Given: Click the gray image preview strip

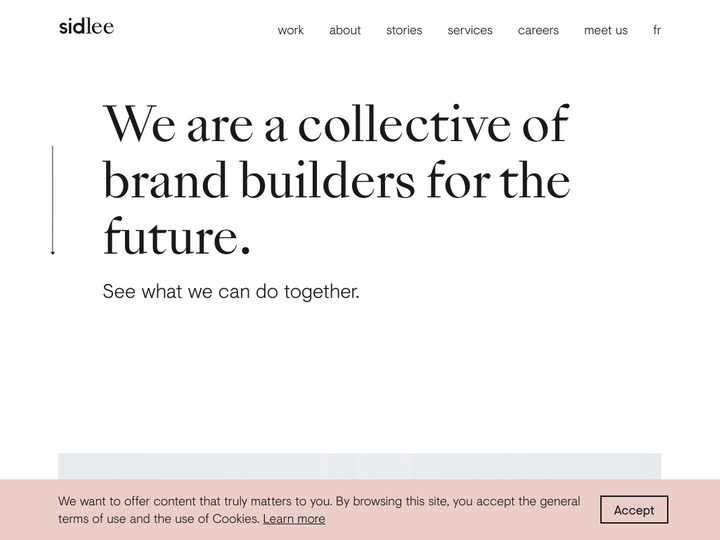Looking at the screenshot, I should click(359, 466).
